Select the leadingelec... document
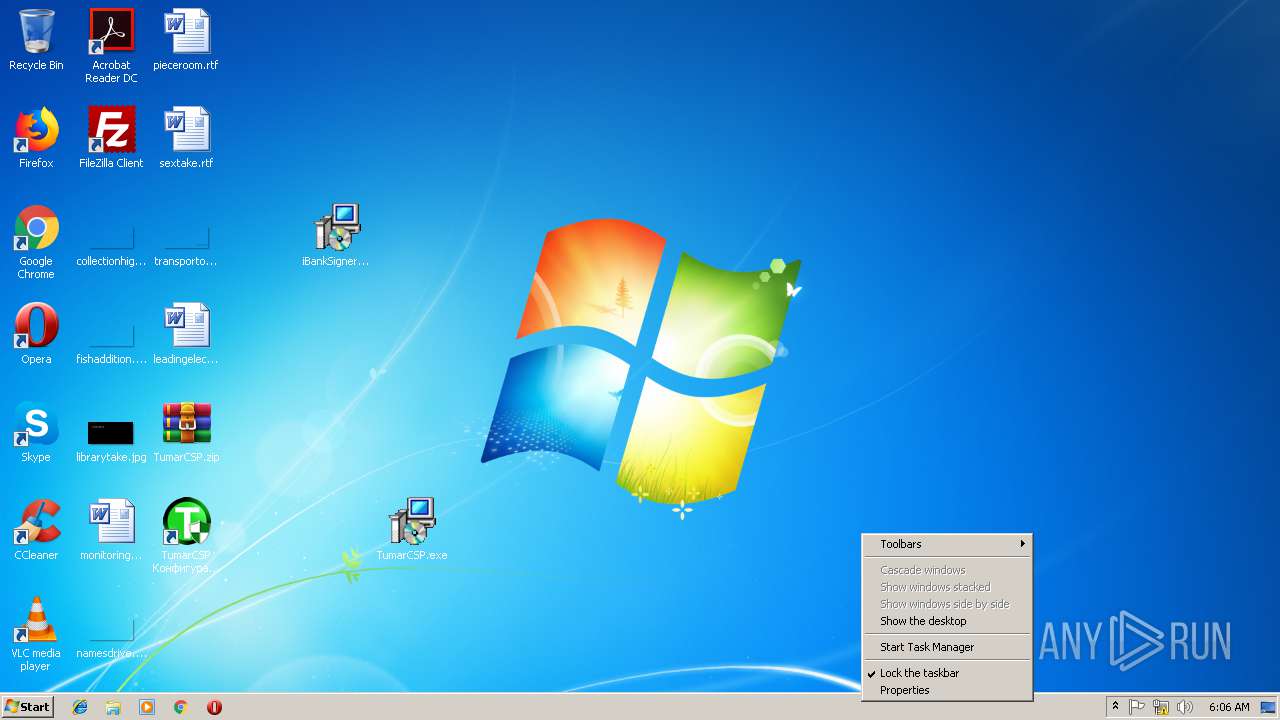The width and height of the screenshot is (1280, 720). click(x=186, y=334)
